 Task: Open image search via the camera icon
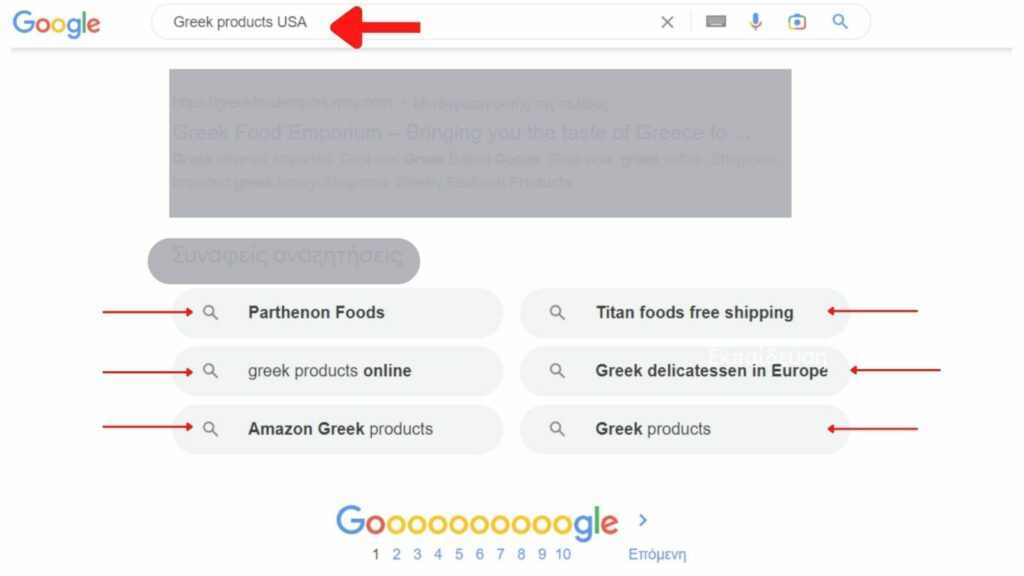click(x=797, y=22)
